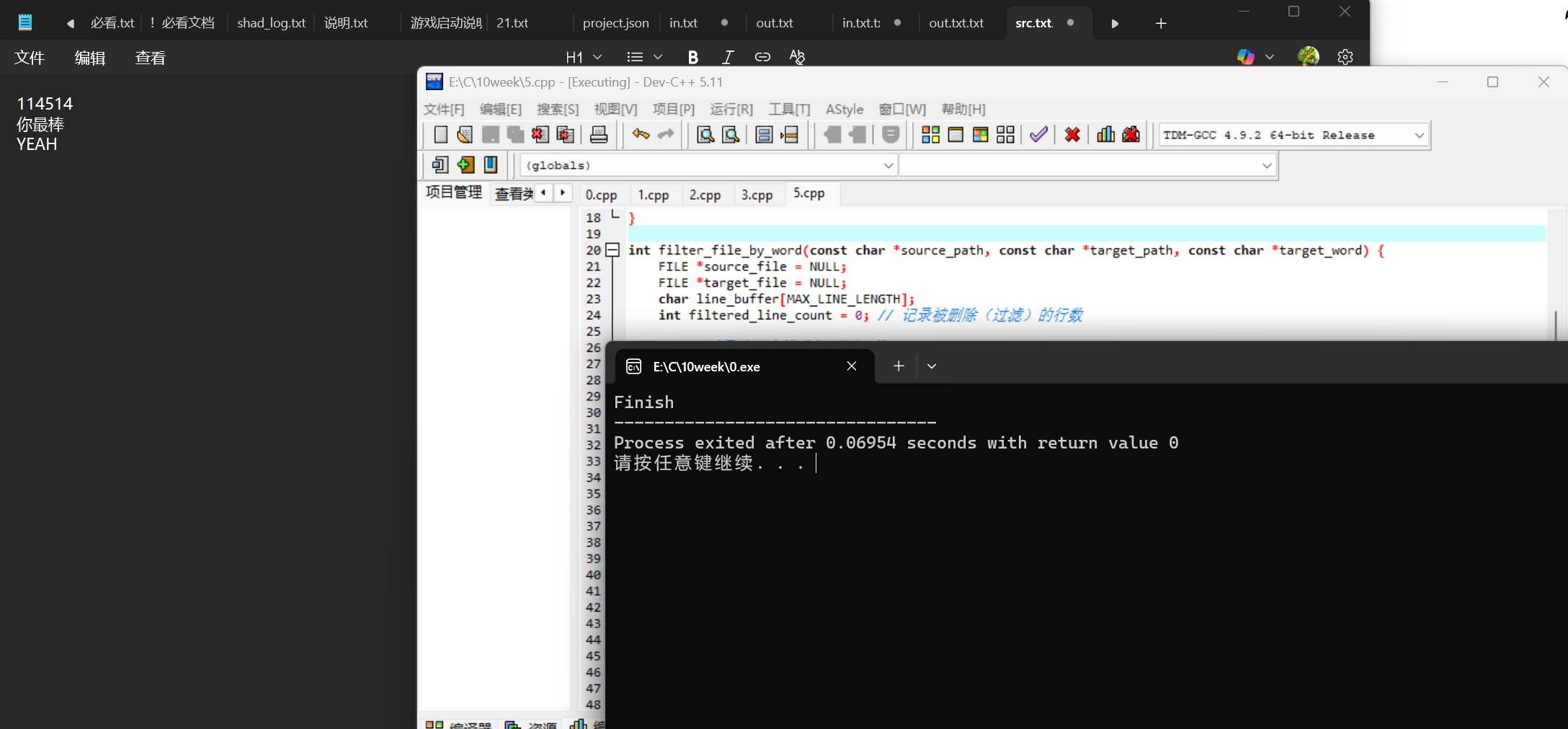Toggle italic formatting in Notepad
Image resolution: width=1568 pixels, height=729 pixels.
pyautogui.click(x=728, y=57)
